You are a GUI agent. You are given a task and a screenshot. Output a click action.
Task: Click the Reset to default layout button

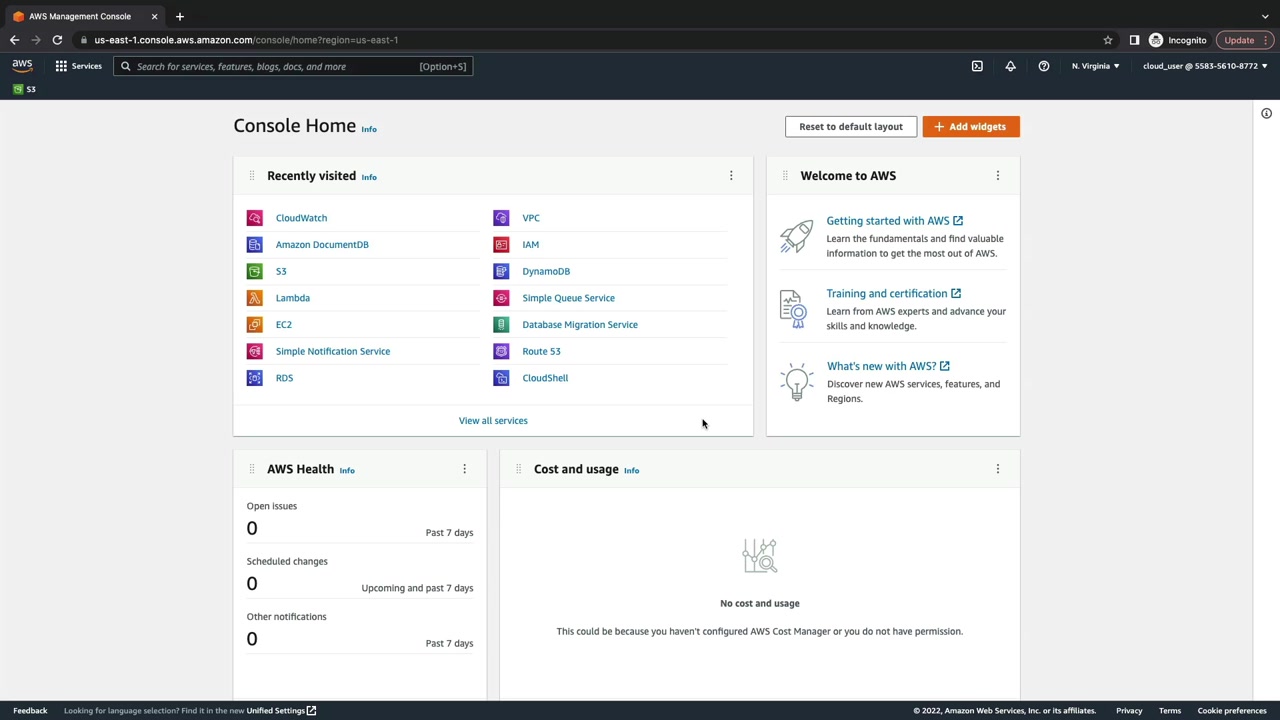851,127
